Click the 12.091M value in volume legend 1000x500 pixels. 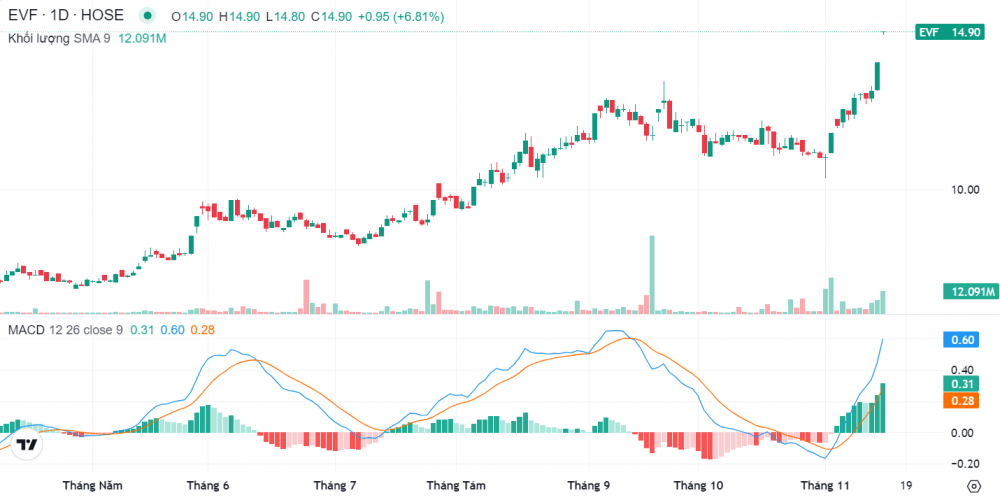click(x=142, y=38)
